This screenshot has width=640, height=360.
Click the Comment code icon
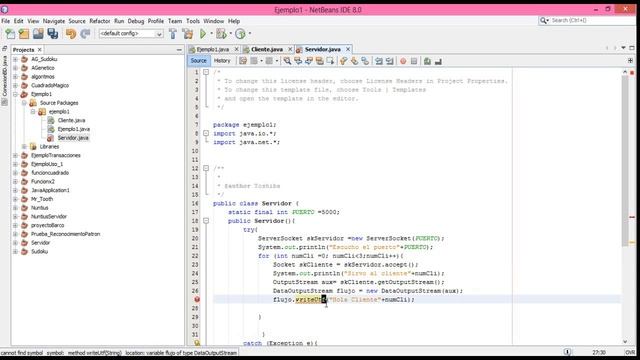tap(427, 61)
